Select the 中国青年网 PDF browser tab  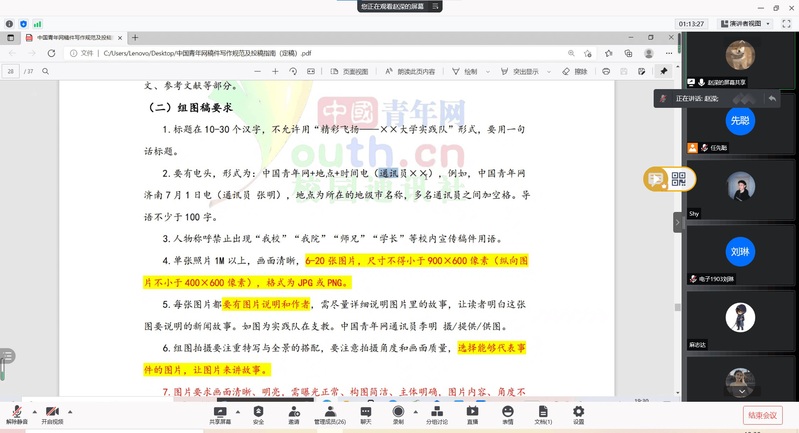74,38
